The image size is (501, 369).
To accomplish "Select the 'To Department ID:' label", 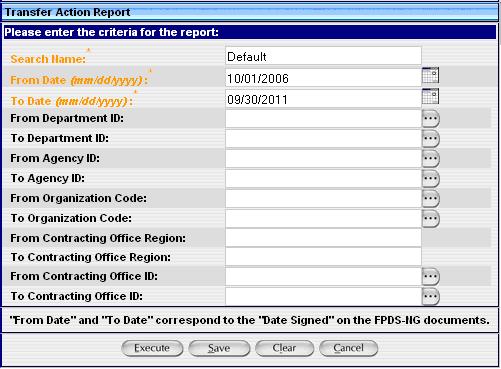I will coord(60,138).
